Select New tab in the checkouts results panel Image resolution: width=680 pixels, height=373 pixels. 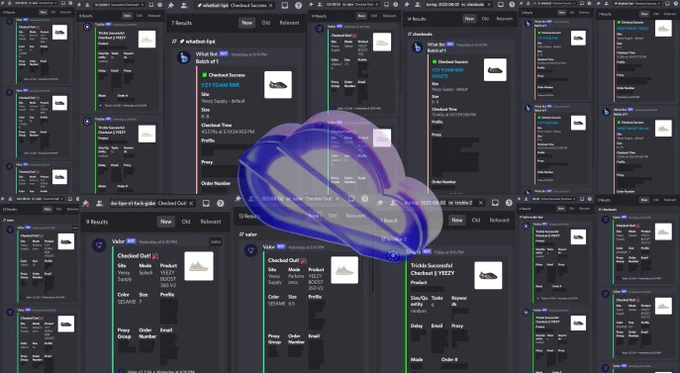tap(469, 19)
